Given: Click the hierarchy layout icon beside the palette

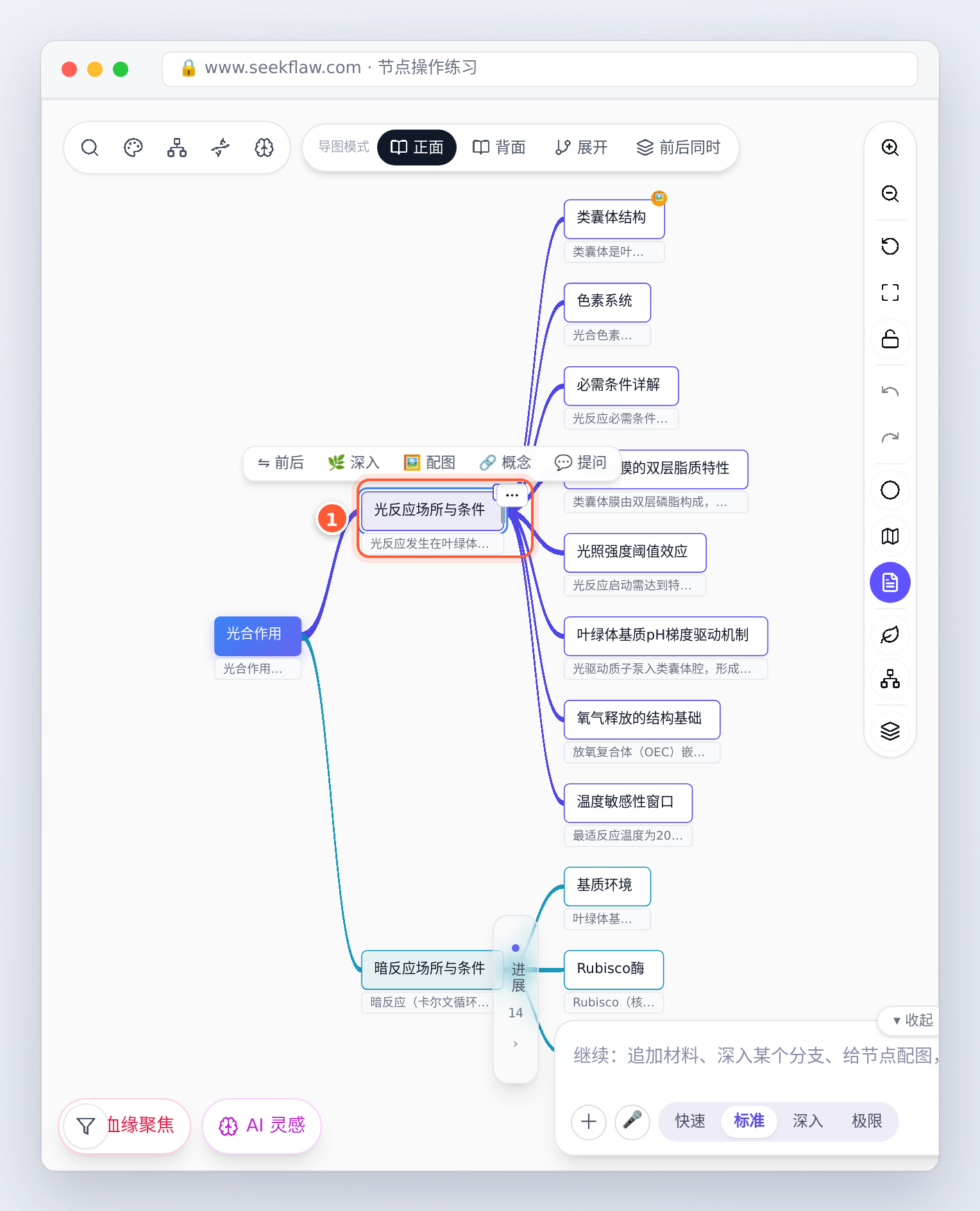Looking at the screenshot, I should pyautogui.click(x=177, y=148).
